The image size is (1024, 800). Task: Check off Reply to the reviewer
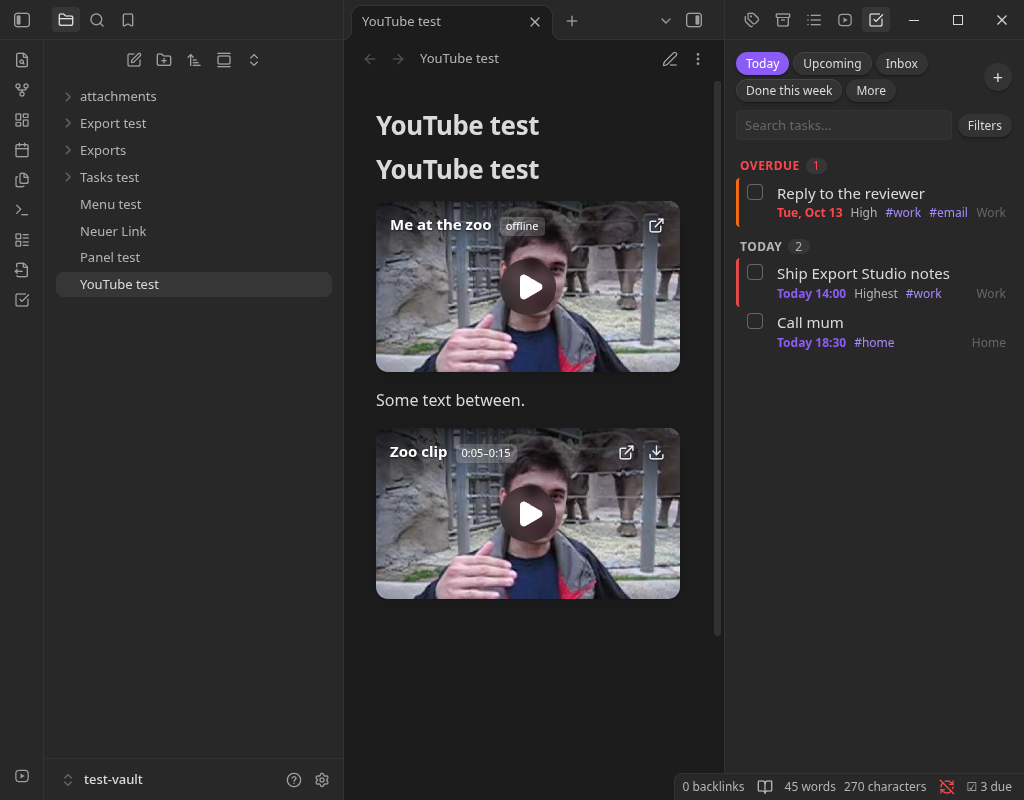click(x=755, y=192)
